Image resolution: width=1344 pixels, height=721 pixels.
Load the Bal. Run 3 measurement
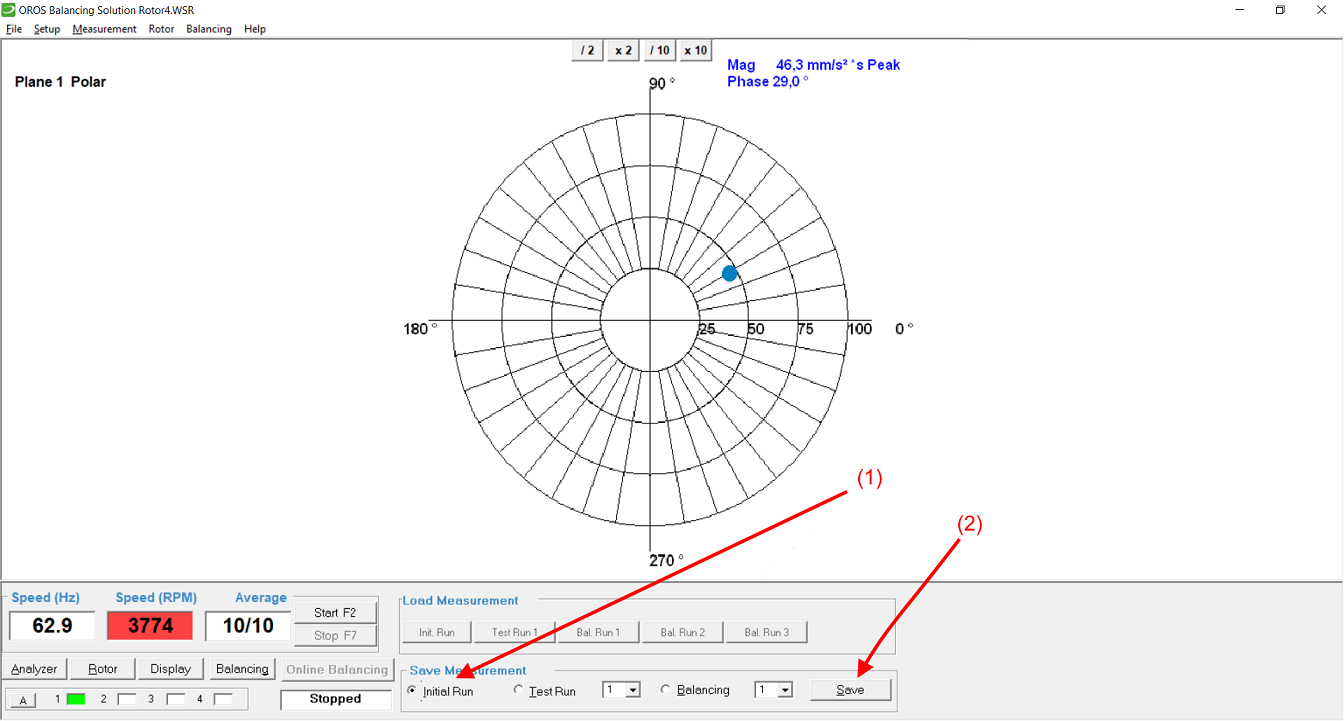[x=767, y=632]
